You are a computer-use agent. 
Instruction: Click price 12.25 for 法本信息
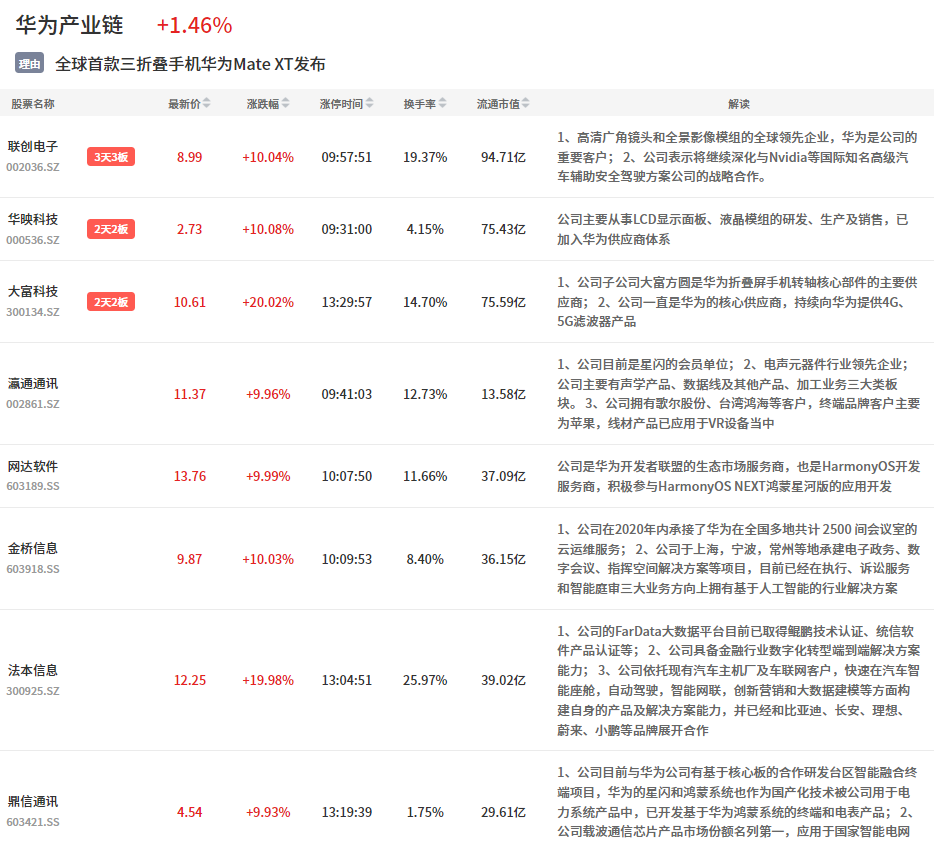pyautogui.click(x=189, y=680)
